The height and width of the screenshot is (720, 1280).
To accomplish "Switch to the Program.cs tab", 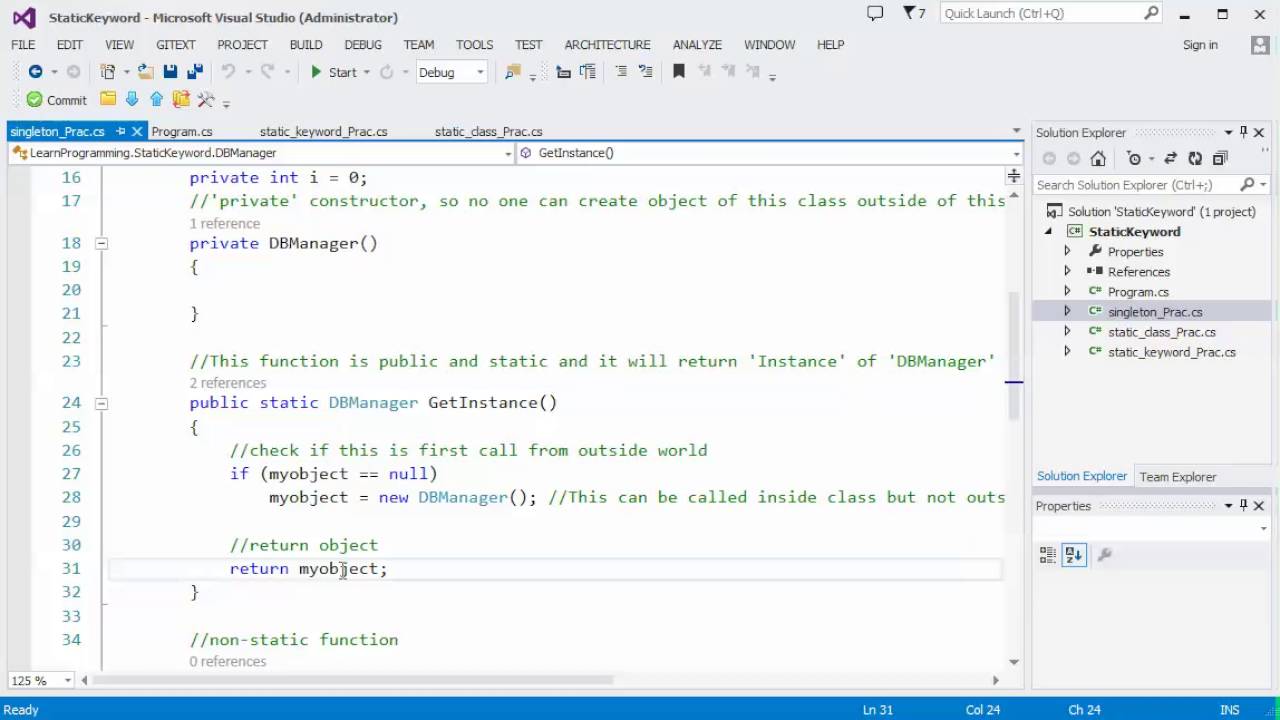I will point(182,131).
